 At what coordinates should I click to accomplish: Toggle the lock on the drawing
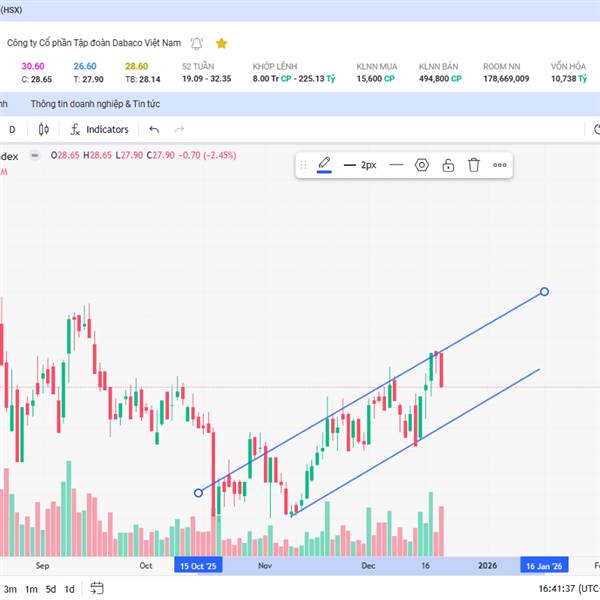pyautogui.click(x=448, y=165)
